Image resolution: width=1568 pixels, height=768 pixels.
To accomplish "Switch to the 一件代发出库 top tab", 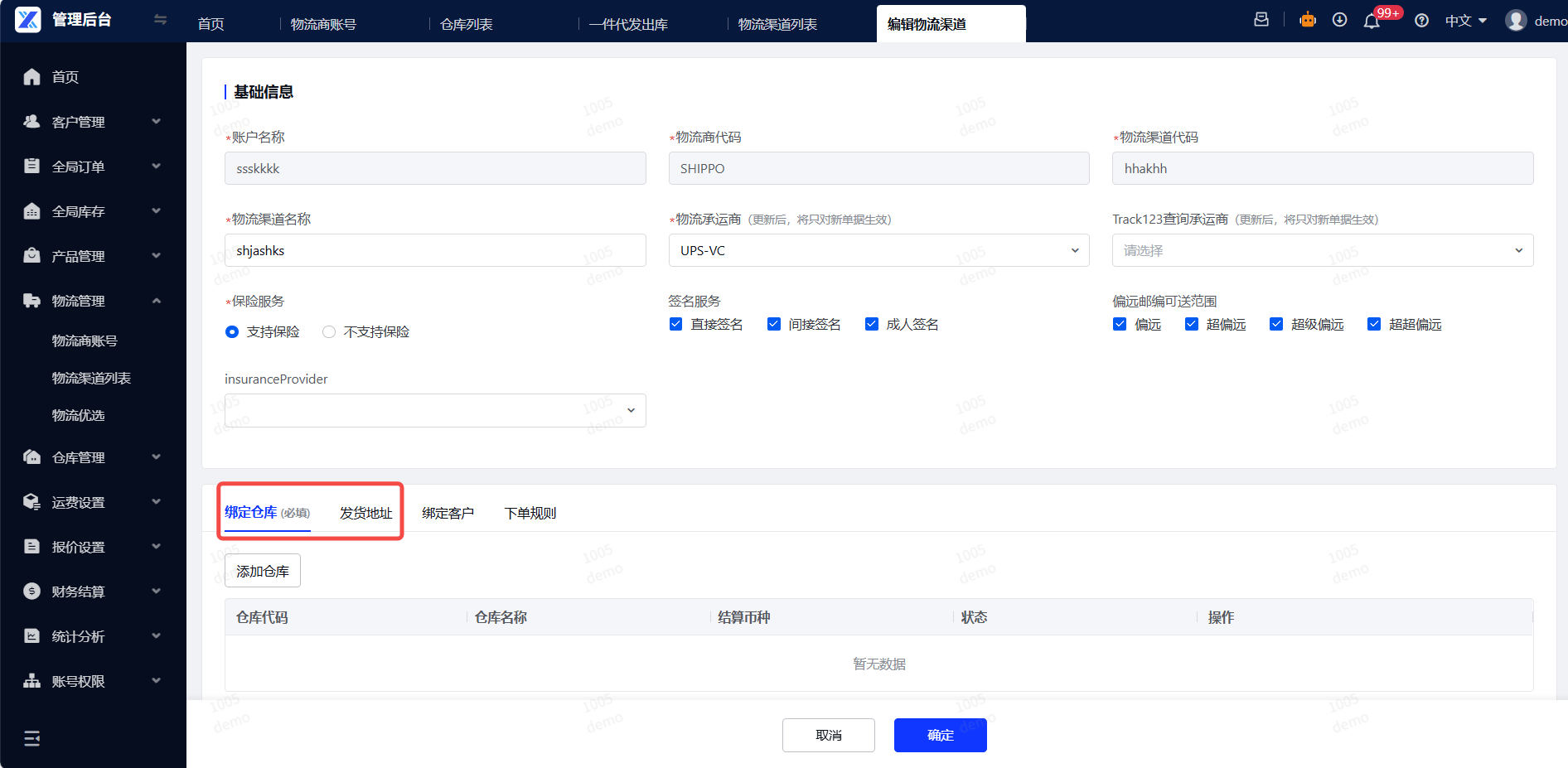I will [628, 24].
